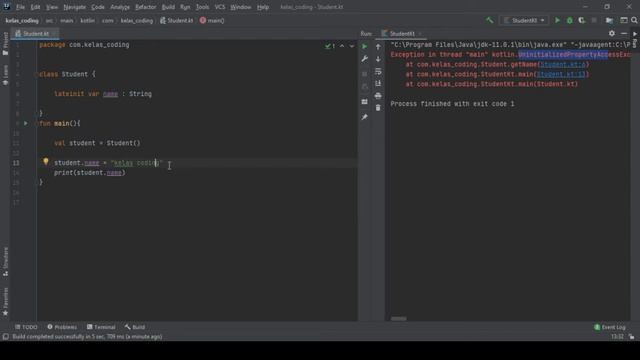The width and height of the screenshot is (640, 360).
Task: Collapse the class Student fold marker
Action: pyautogui.click(x=37, y=74)
